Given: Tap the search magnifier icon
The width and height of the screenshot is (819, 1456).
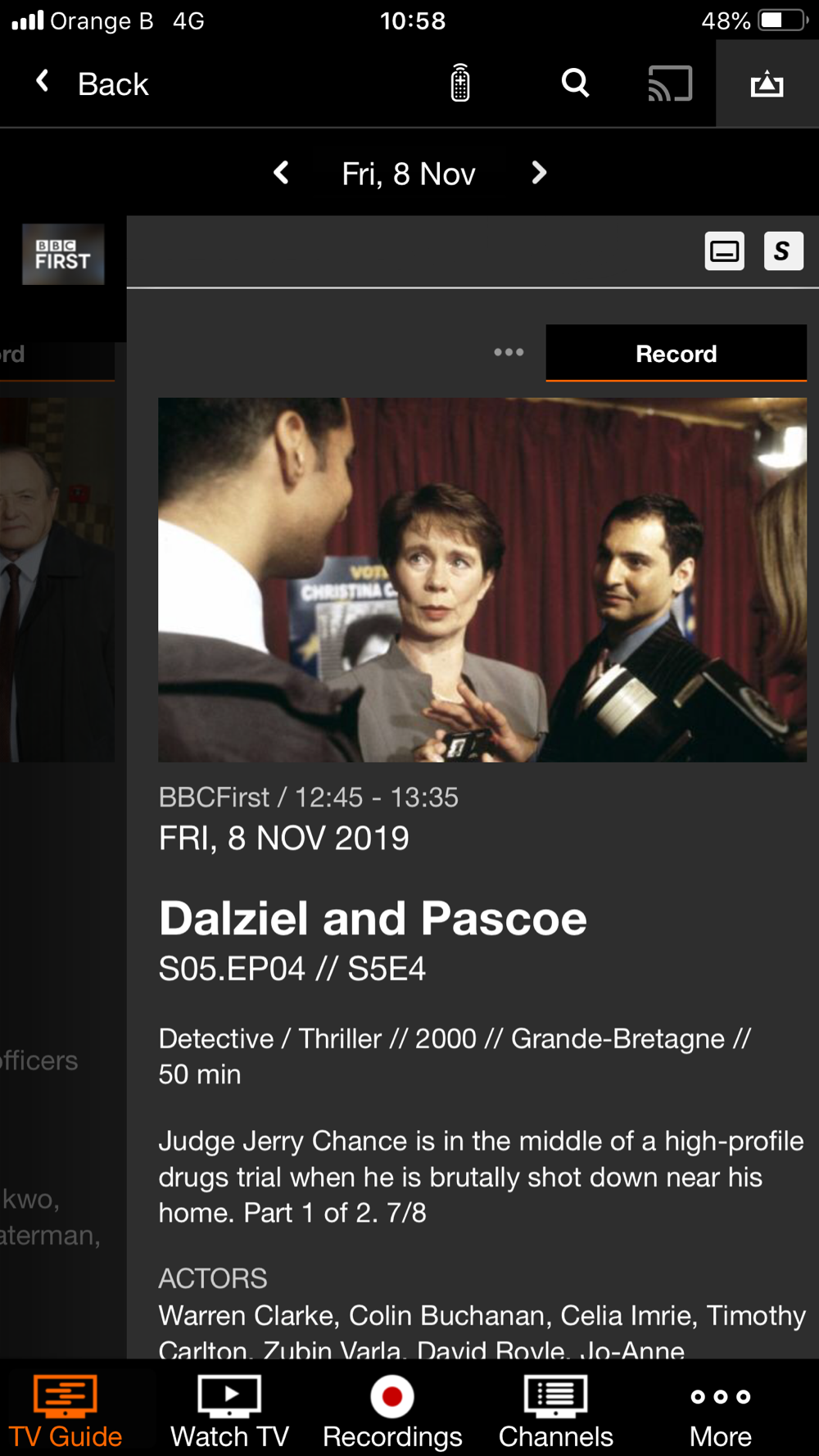Looking at the screenshot, I should (575, 83).
